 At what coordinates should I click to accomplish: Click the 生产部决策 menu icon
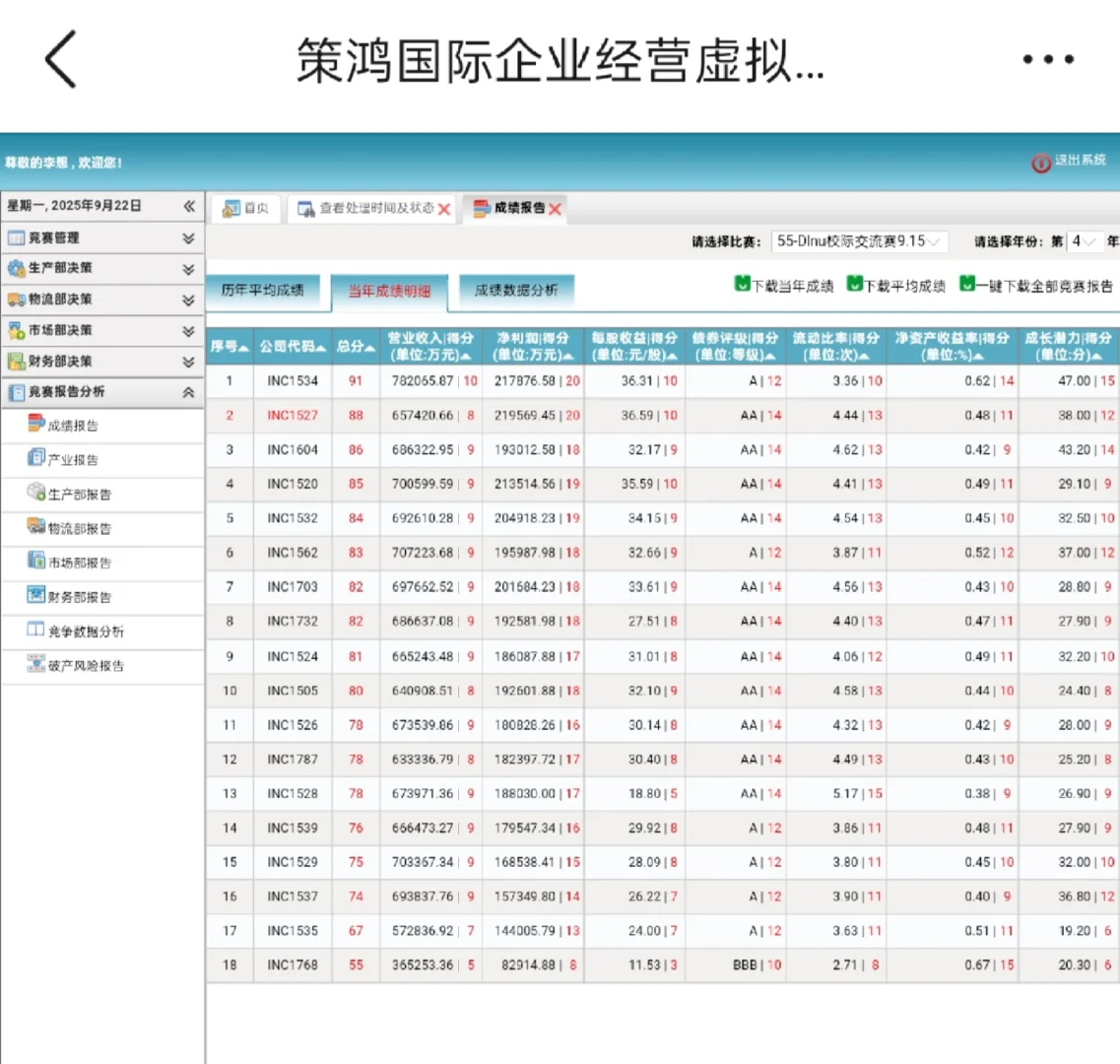pos(16,269)
